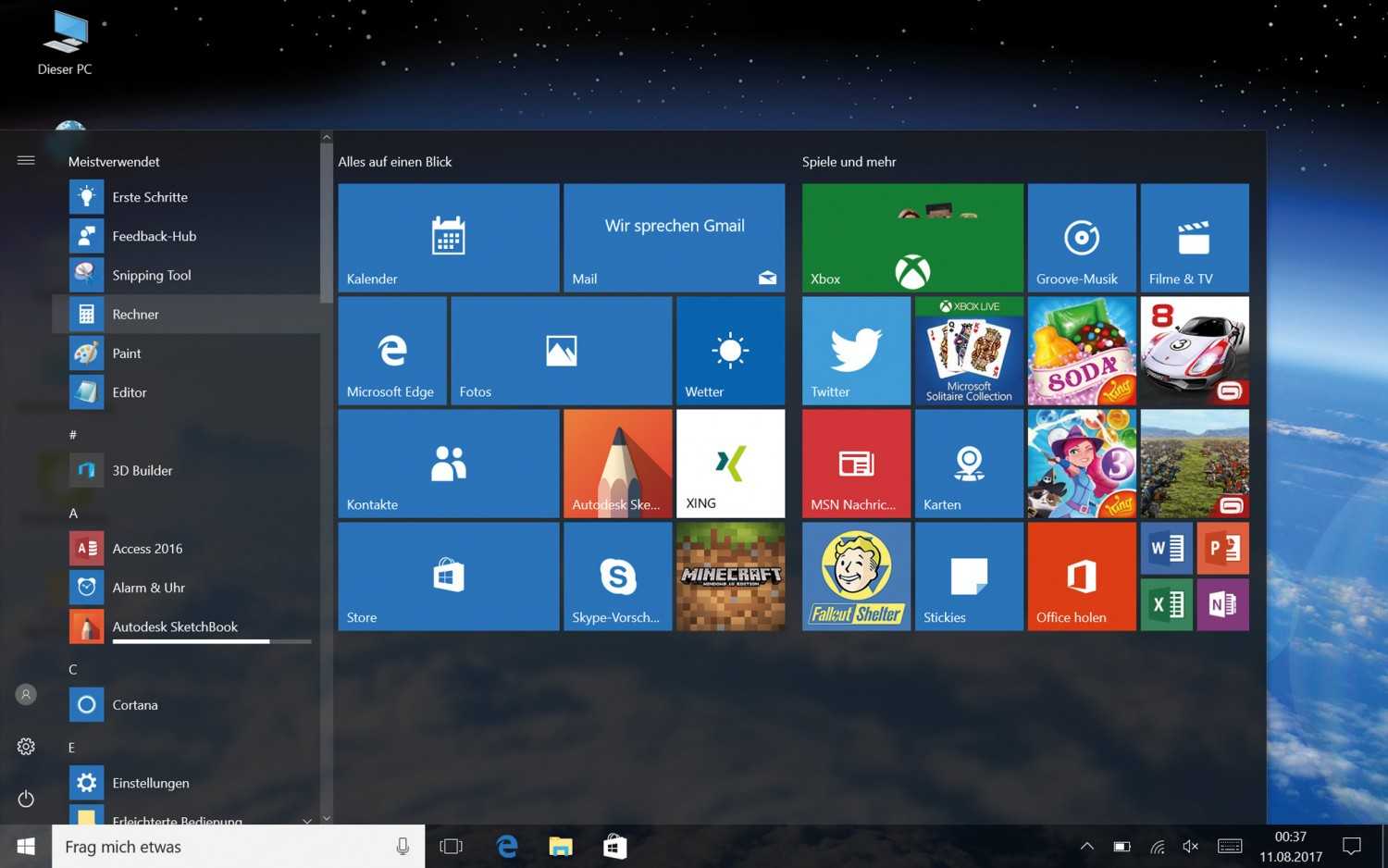Open Cortana from the app list
This screenshot has height=868, width=1388.
(186, 704)
